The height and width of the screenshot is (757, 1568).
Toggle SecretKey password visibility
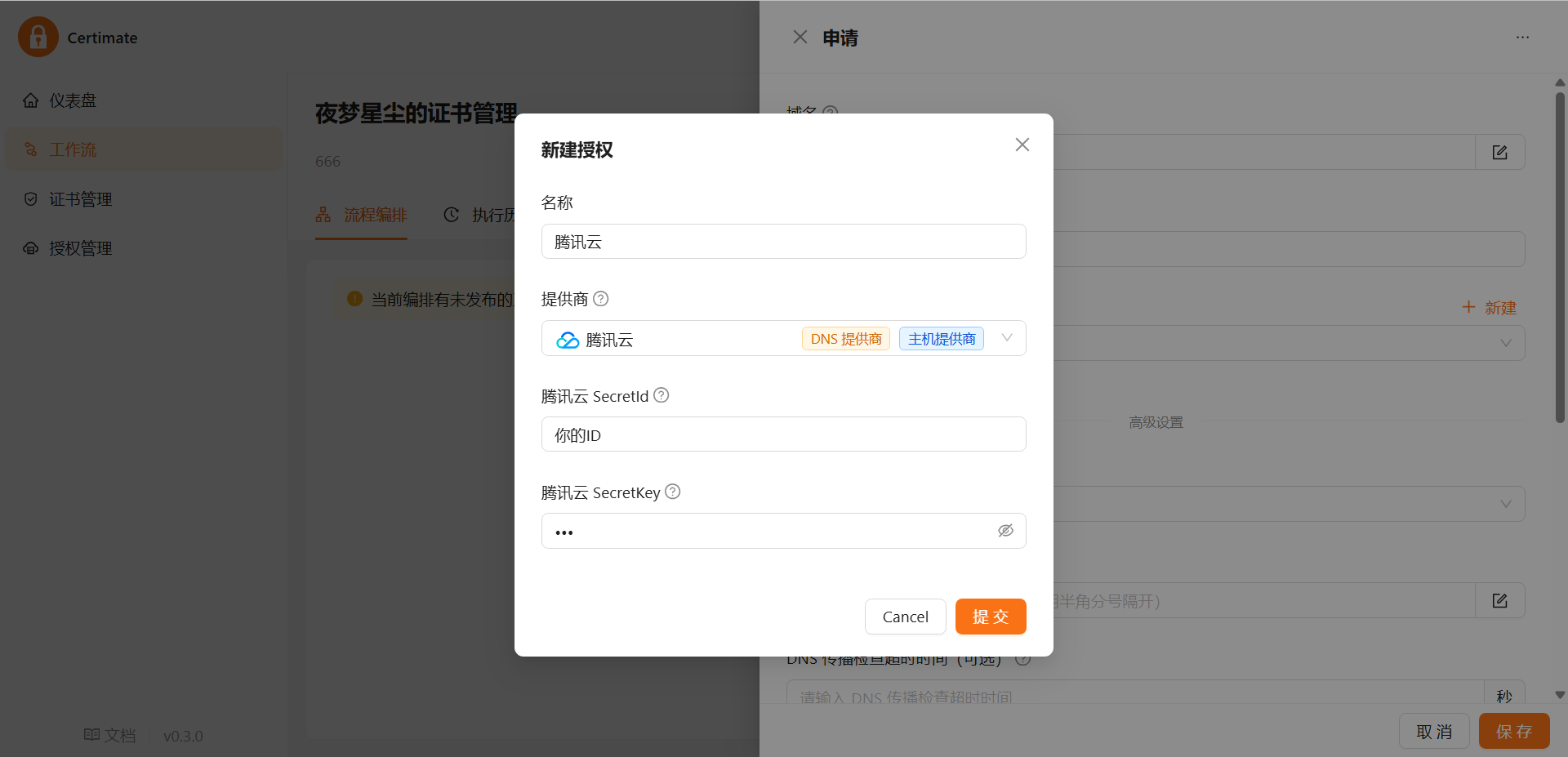click(x=1005, y=531)
